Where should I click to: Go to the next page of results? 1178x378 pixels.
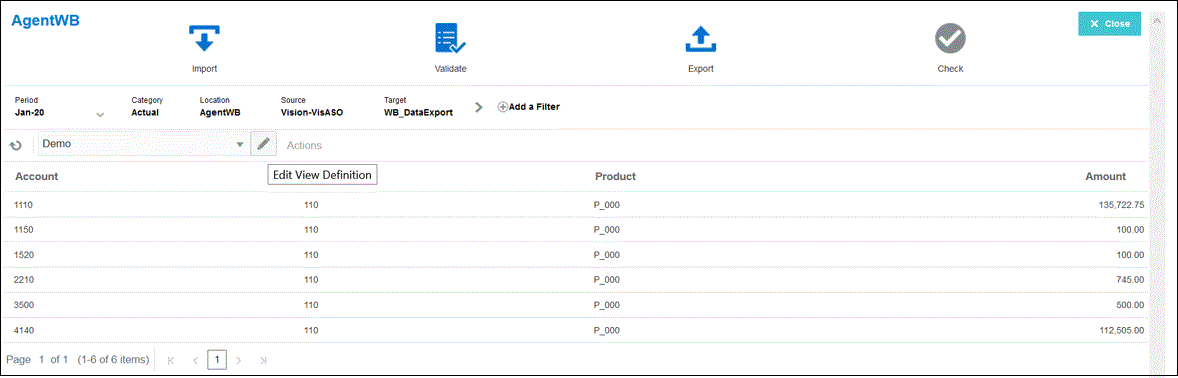(x=239, y=361)
